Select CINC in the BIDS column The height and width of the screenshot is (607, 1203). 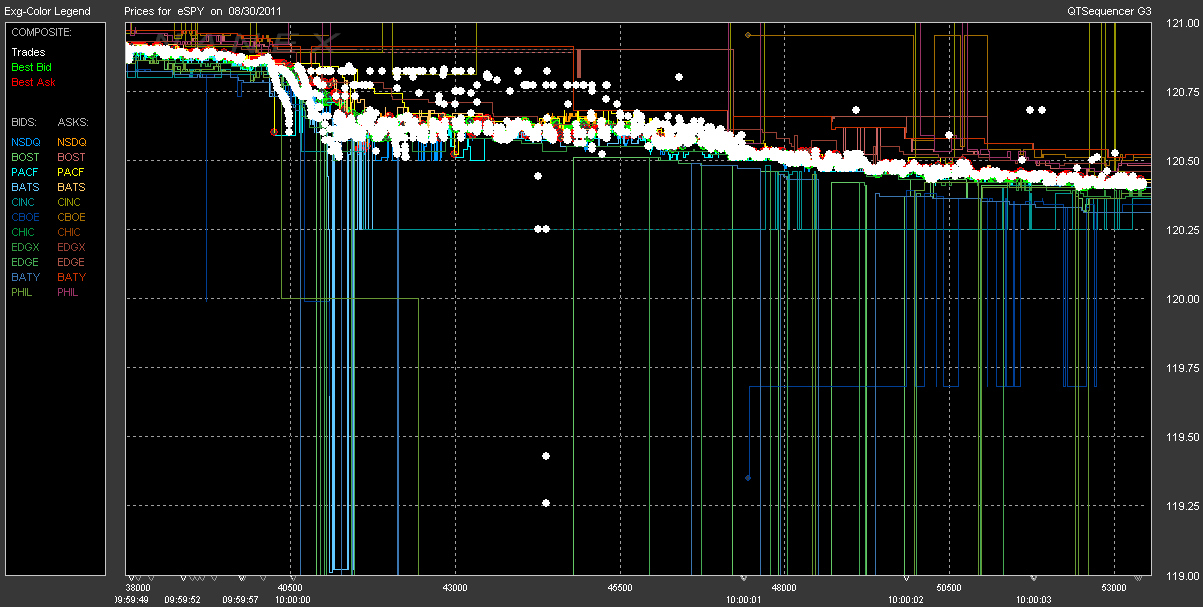click(x=24, y=202)
